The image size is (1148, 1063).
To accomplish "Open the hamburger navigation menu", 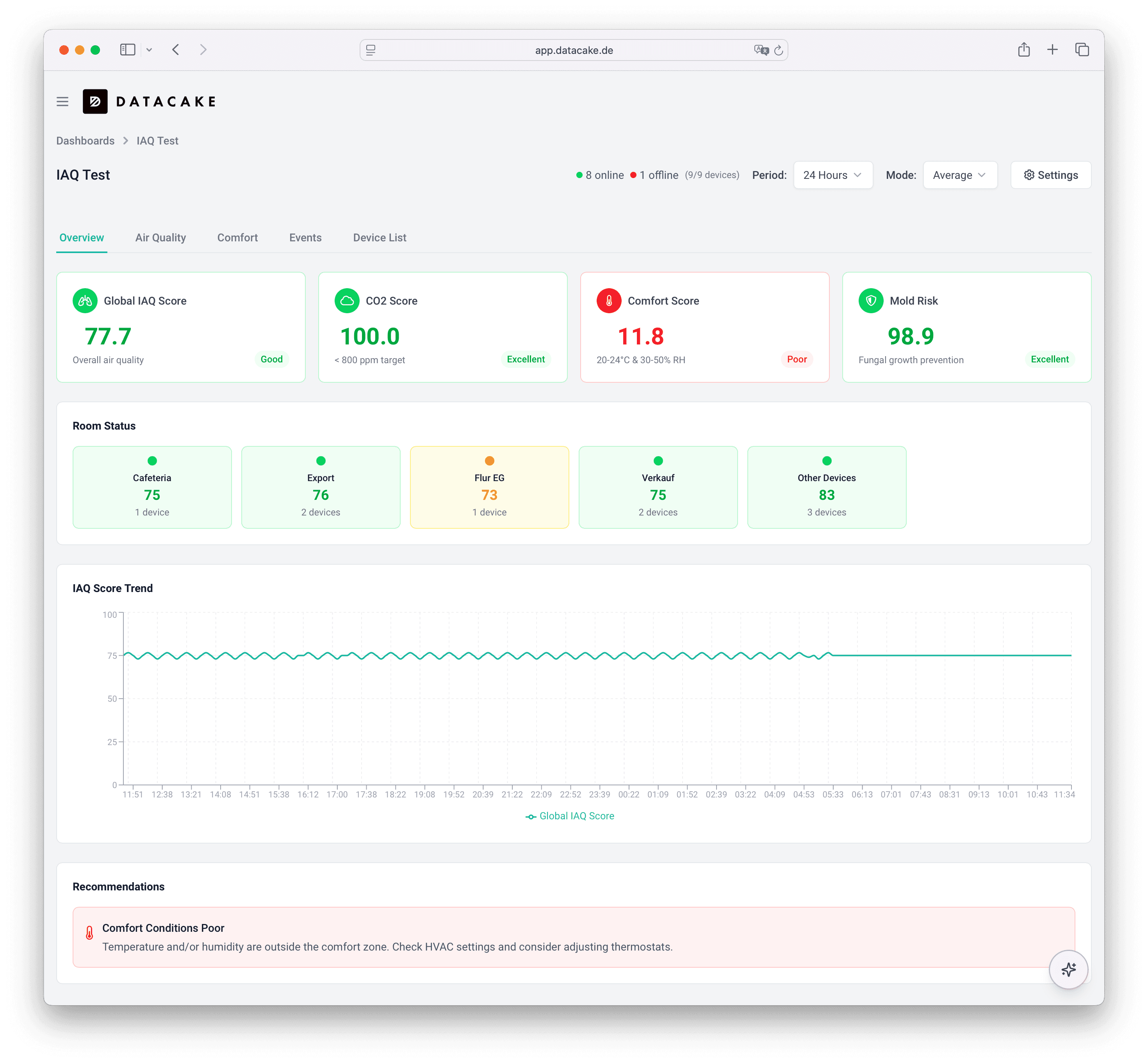I will tap(63, 102).
